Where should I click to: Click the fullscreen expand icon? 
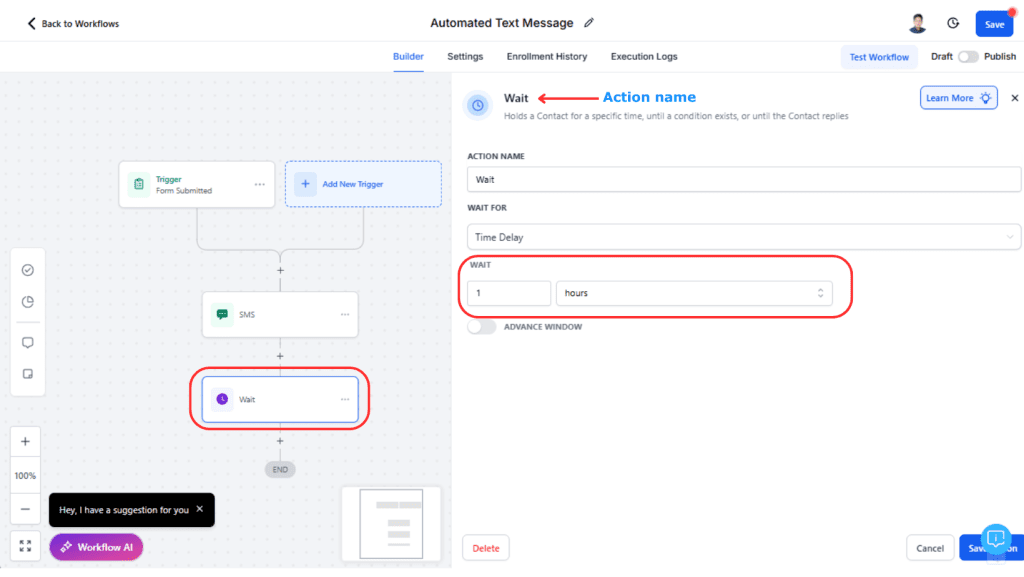pyautogui.click(x=26, y=546)
